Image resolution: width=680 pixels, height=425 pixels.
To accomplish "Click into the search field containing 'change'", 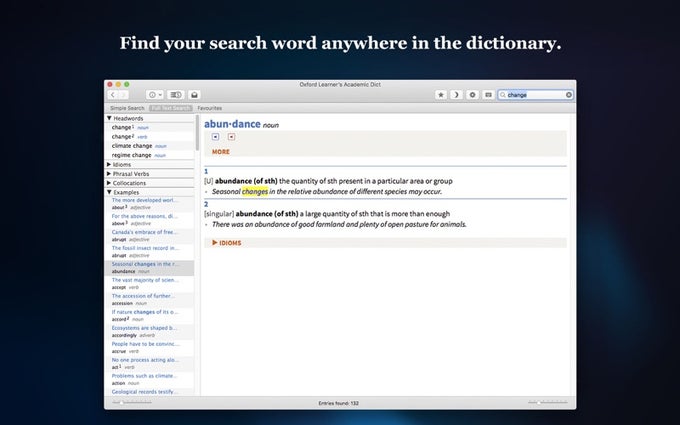I will (x=536, y=95).
